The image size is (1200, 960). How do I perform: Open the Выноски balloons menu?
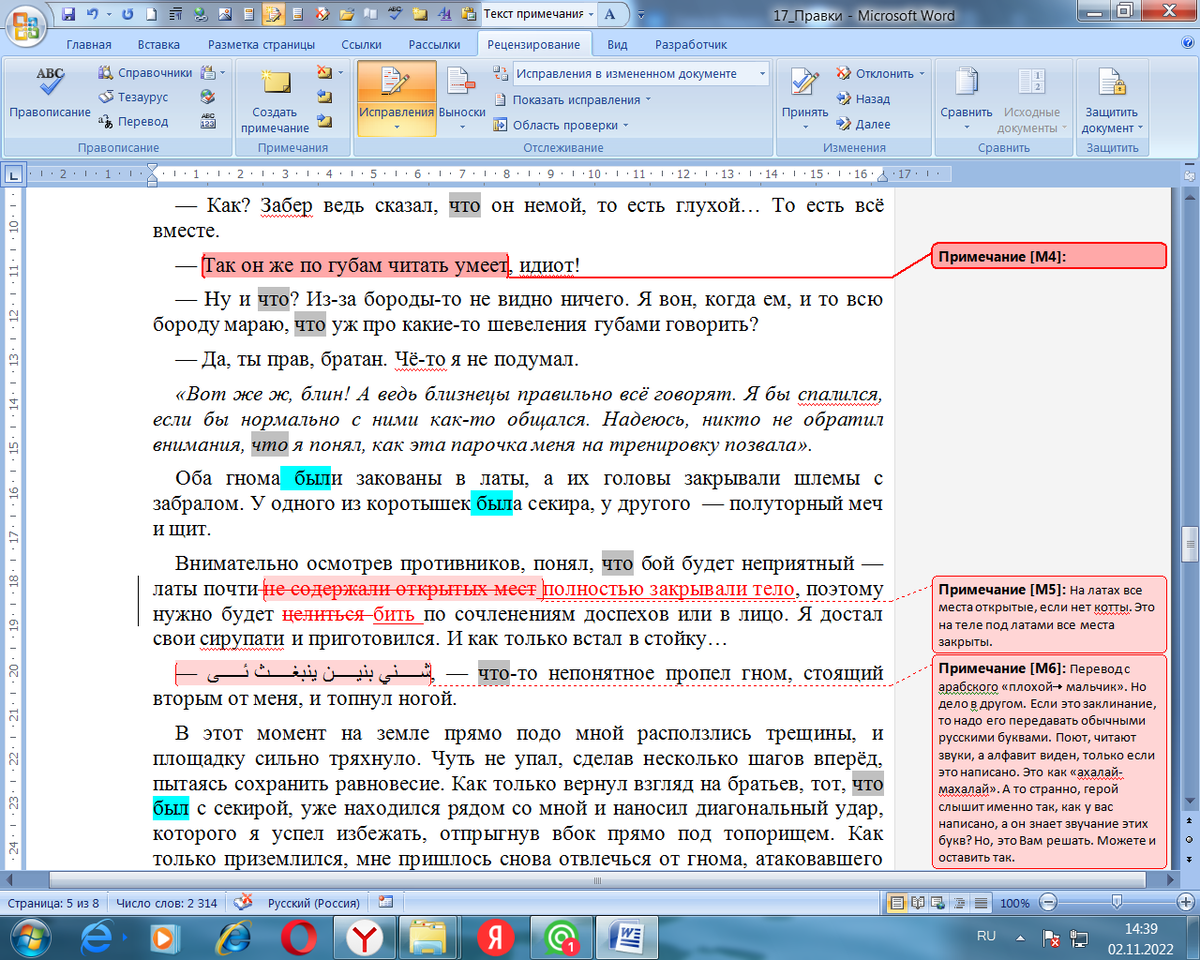click(x=462, y=100)
